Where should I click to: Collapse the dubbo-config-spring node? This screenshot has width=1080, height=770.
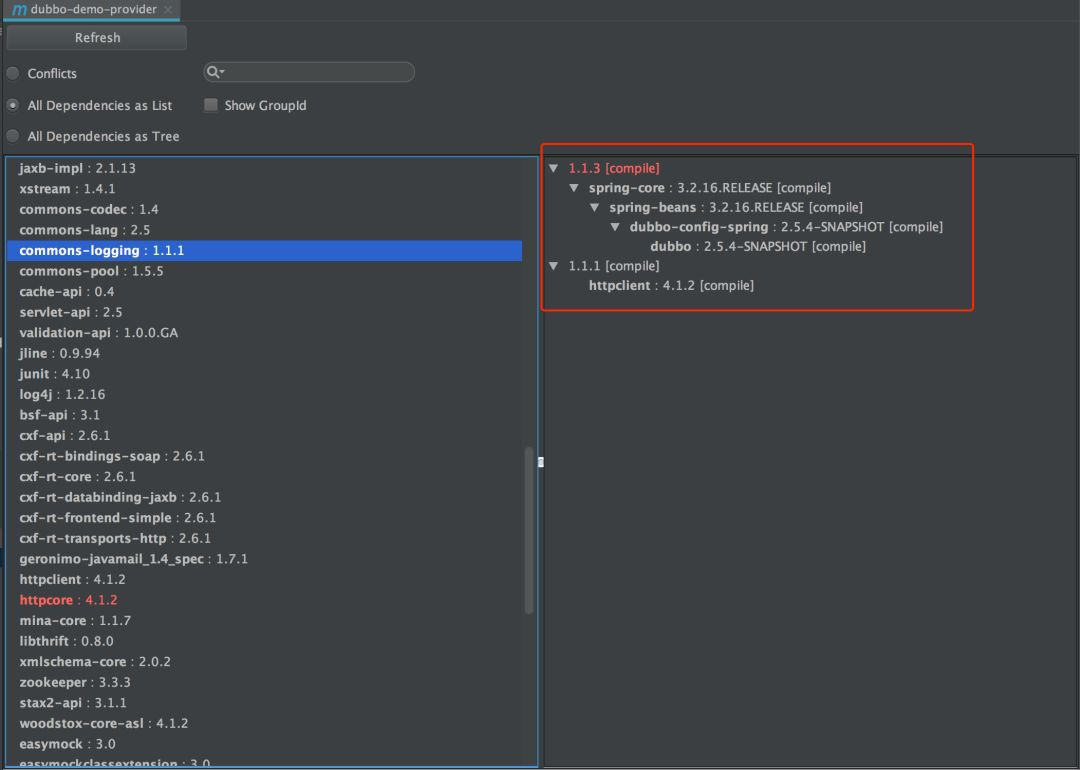[615, 227]
